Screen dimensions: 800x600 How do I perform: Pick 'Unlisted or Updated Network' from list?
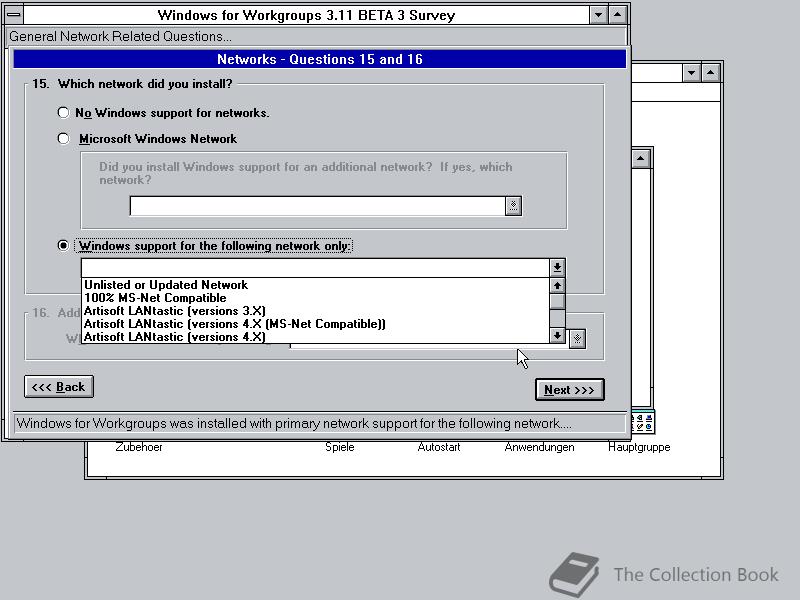pyautogui.click(x=315, y=285)
